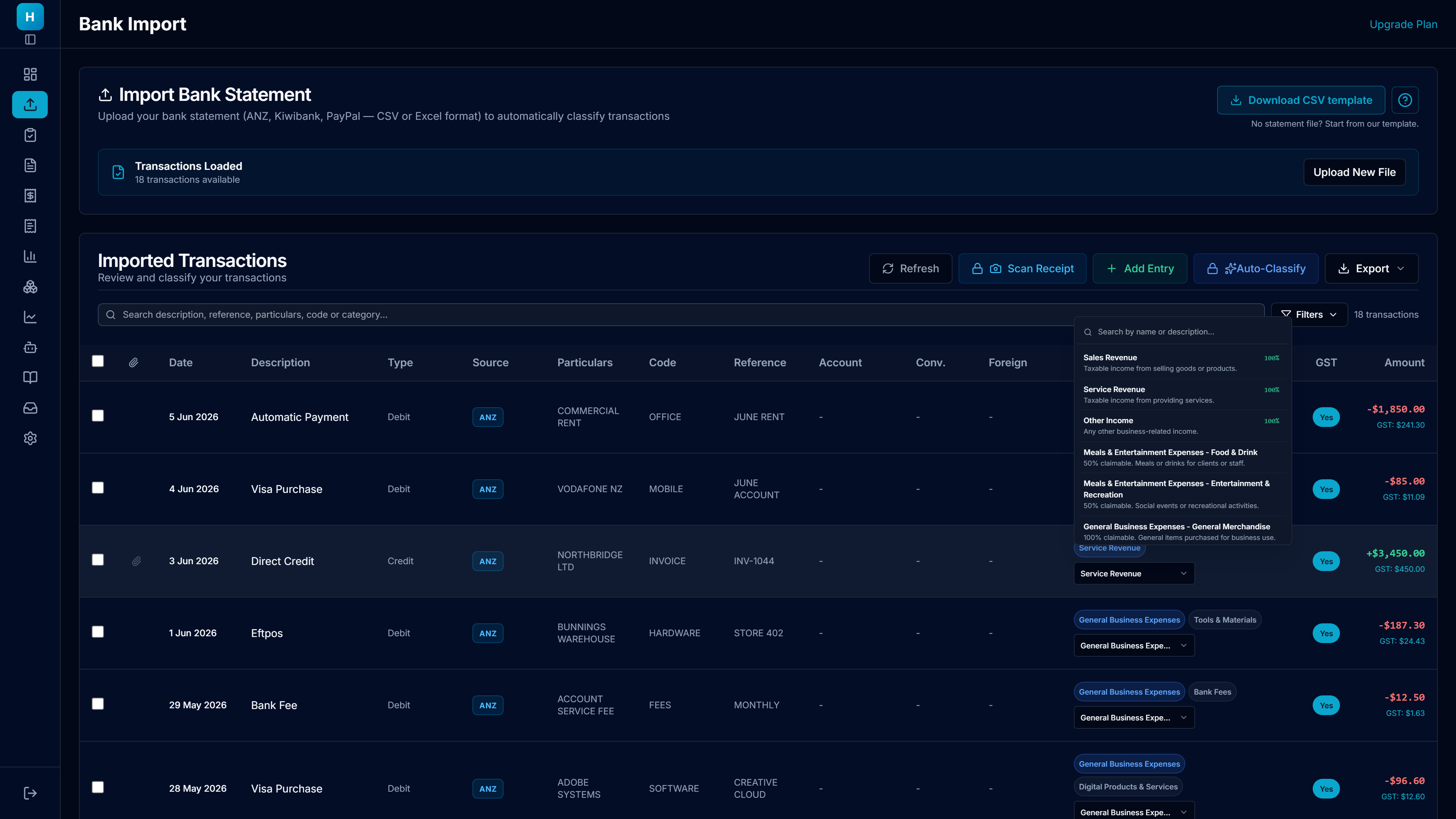Select the Bank Import upload icon in sidebar
Viewport: 1456px width, 819px height.
coord(30,105)
